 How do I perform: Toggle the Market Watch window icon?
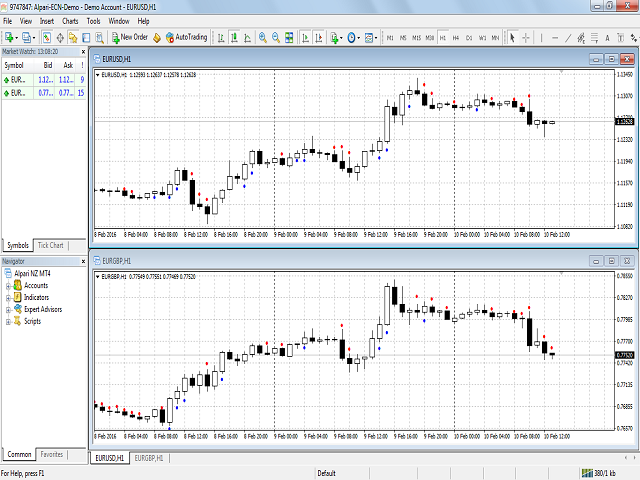[47, 38]
